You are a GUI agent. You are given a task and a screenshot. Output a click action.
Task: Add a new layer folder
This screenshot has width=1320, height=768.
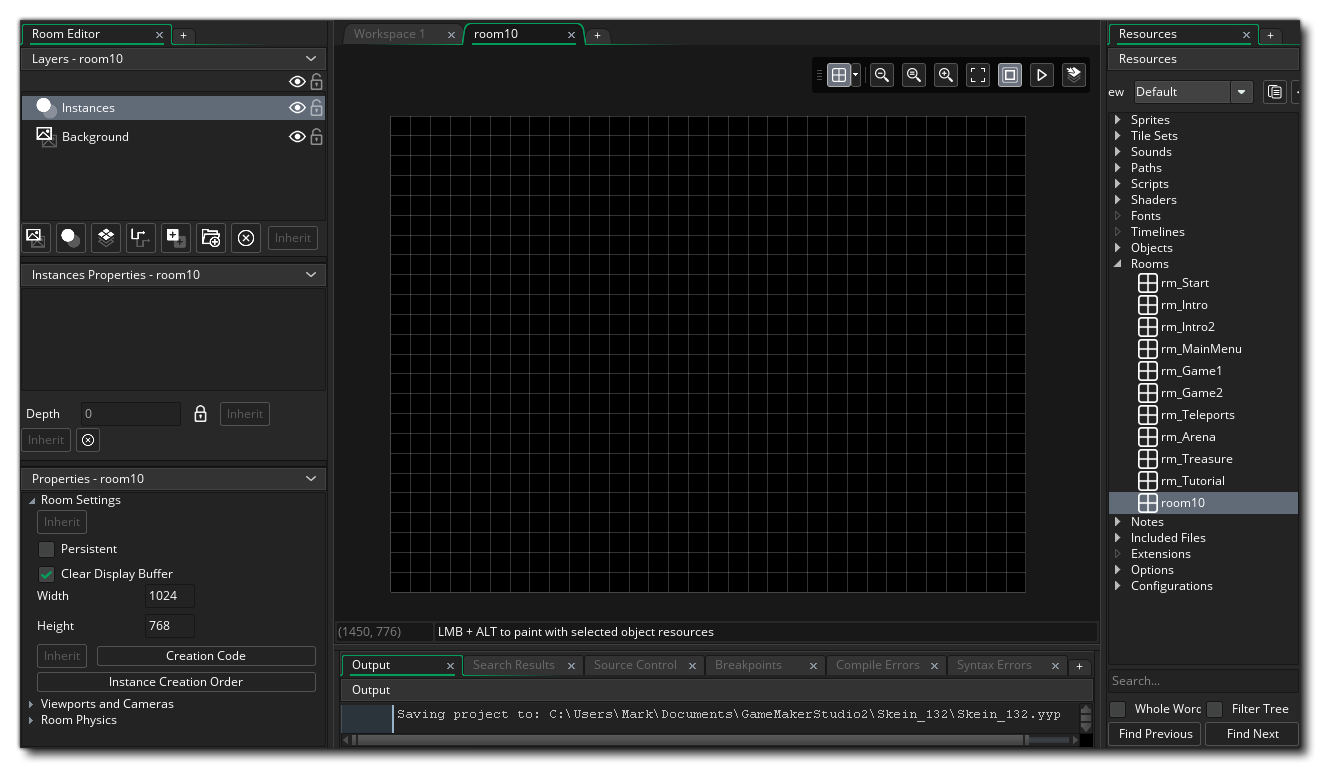pos(211,238)
